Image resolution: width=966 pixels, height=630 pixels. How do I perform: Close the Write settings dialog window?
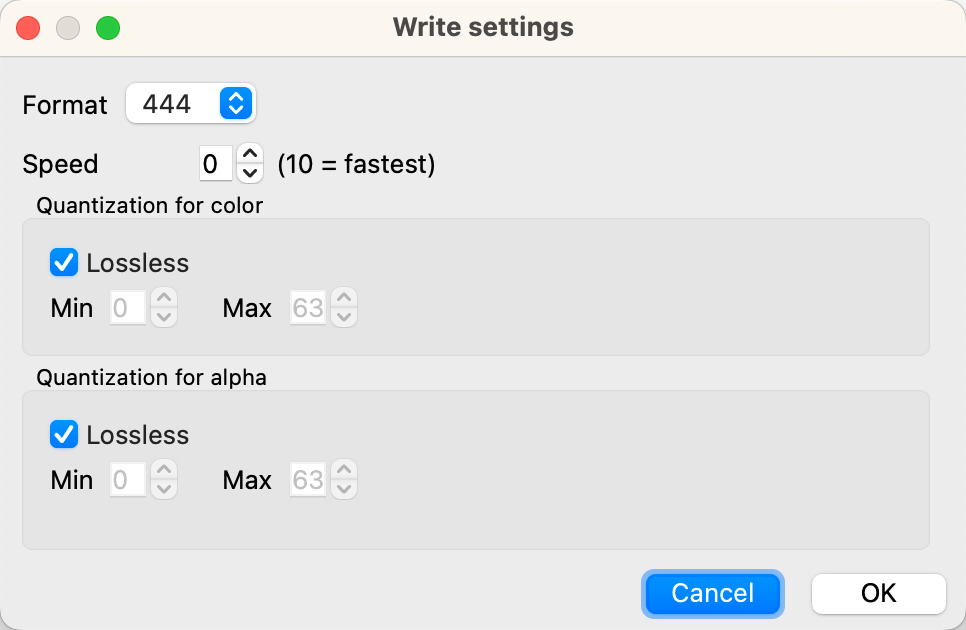click(x=29, y=28)
